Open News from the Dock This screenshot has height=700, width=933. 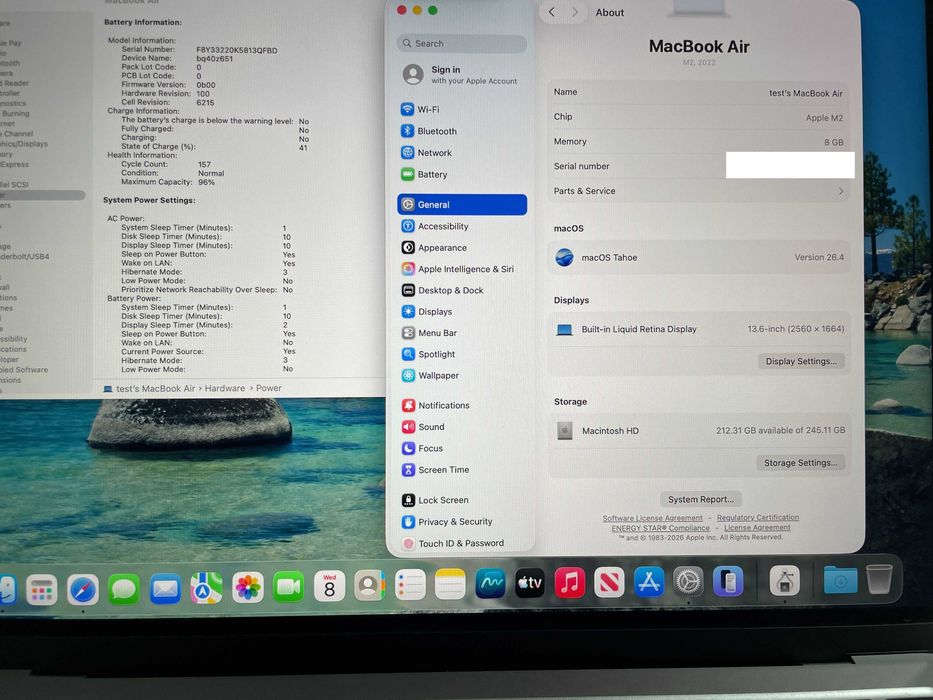click(x=609, y=582)
